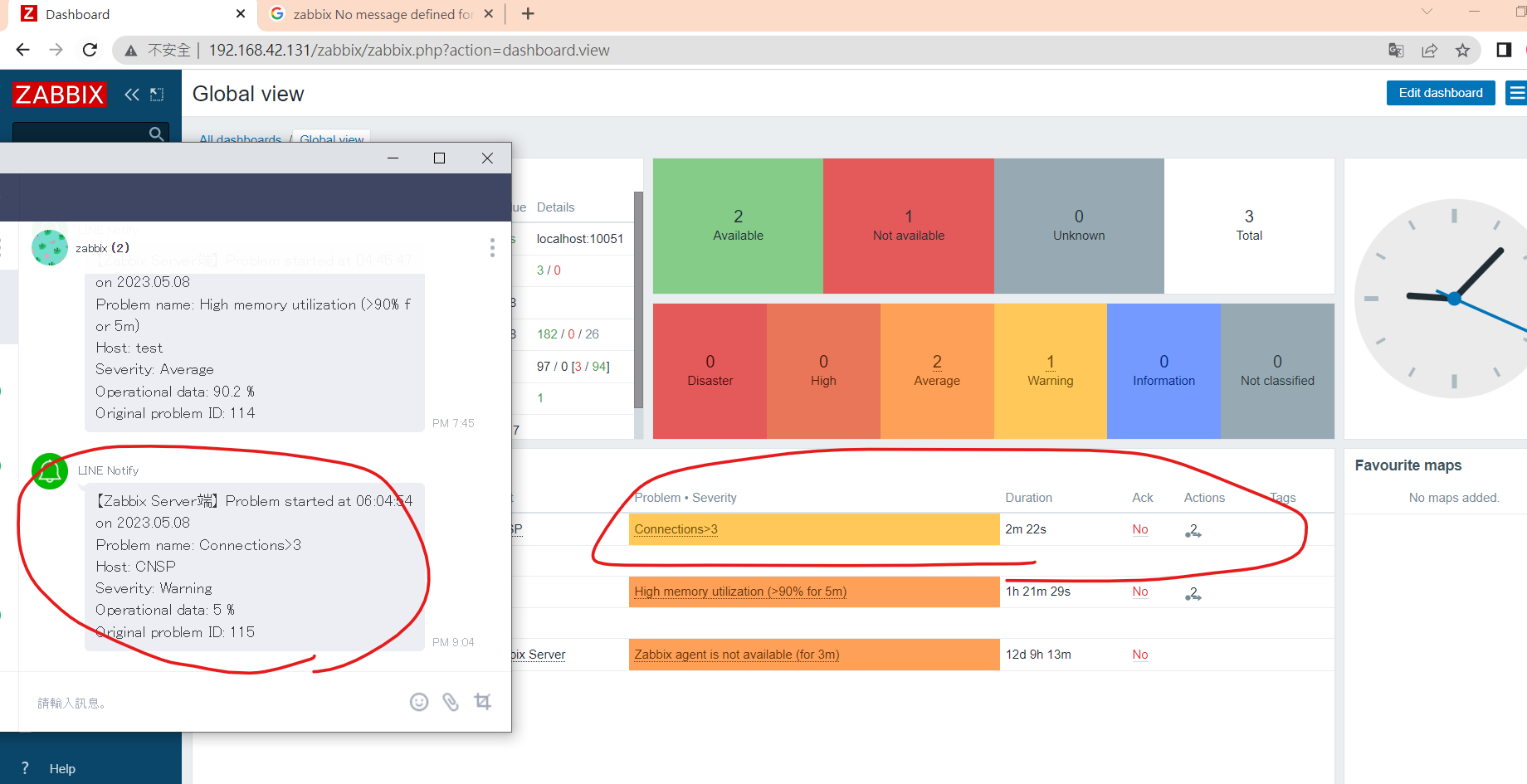The image size is (1527, 784).
Task: Click the green Available hosts tile
Action: [738, 226]
